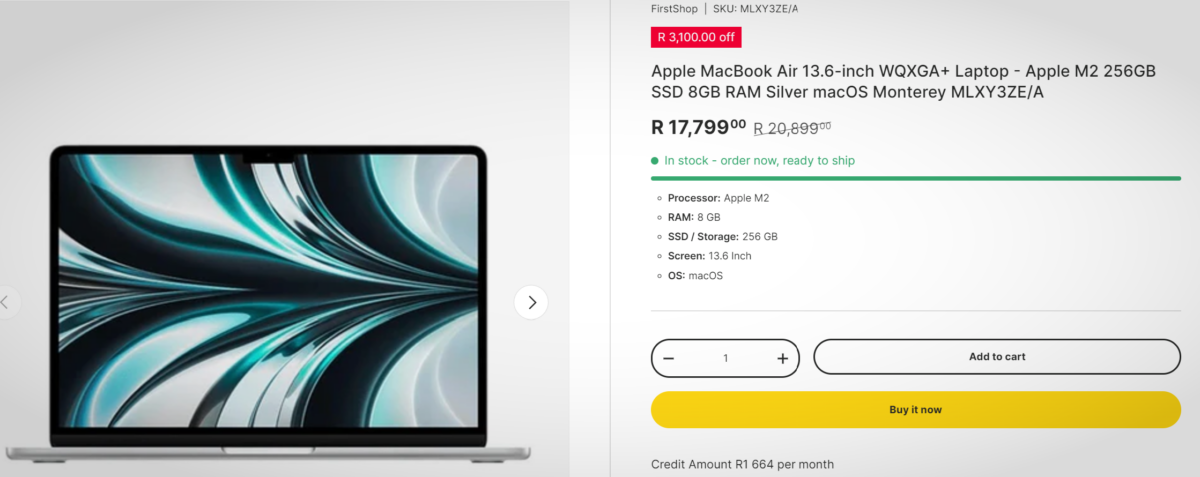This screenshot has width=1200, height=477.
Task: Click the Screen: 13.6 Inch spec
Action: 709,256
